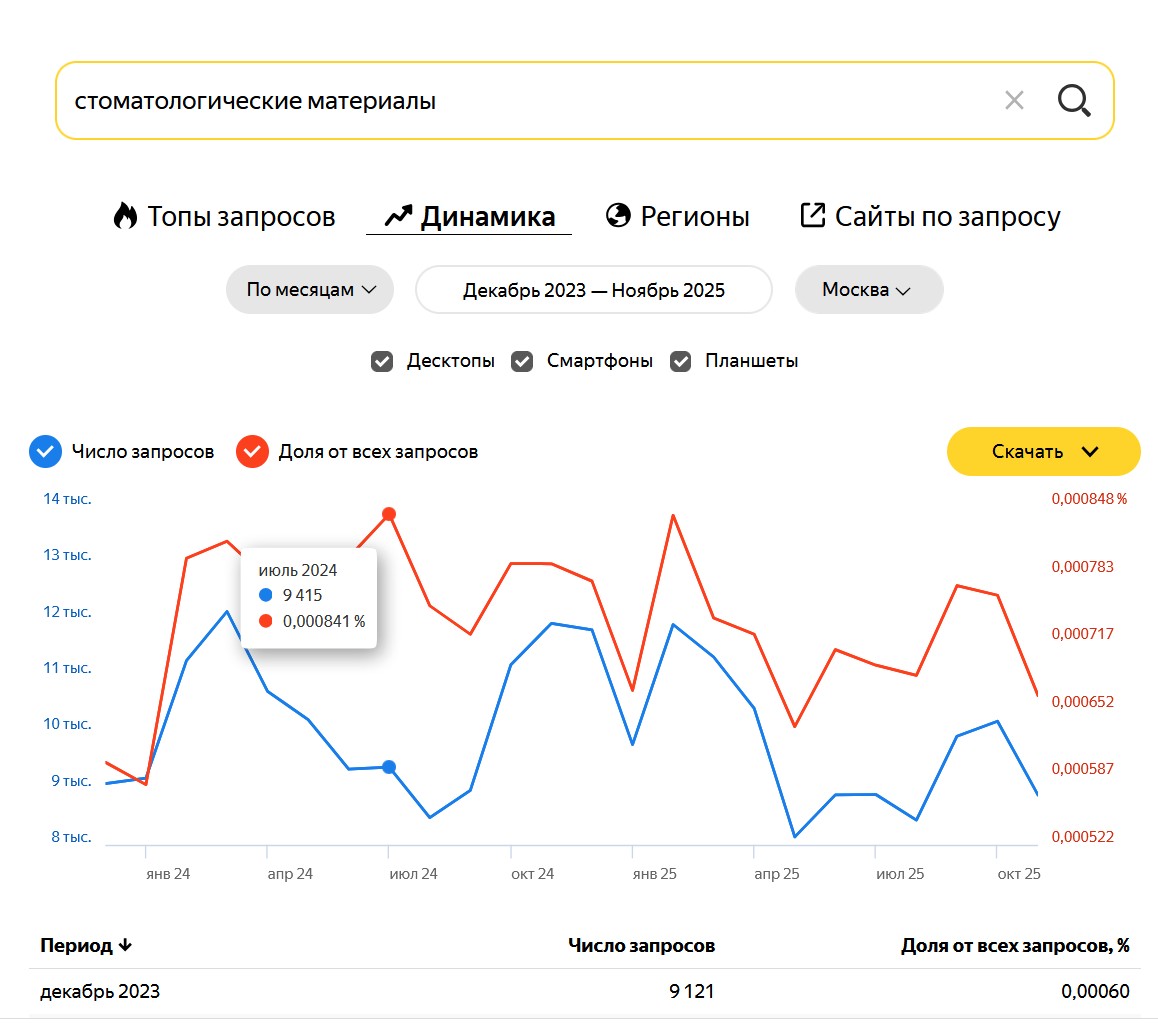Open the По месяцам grouping dropdown
Screen dimensions: 1158x1025
click(x=310, y=290)
